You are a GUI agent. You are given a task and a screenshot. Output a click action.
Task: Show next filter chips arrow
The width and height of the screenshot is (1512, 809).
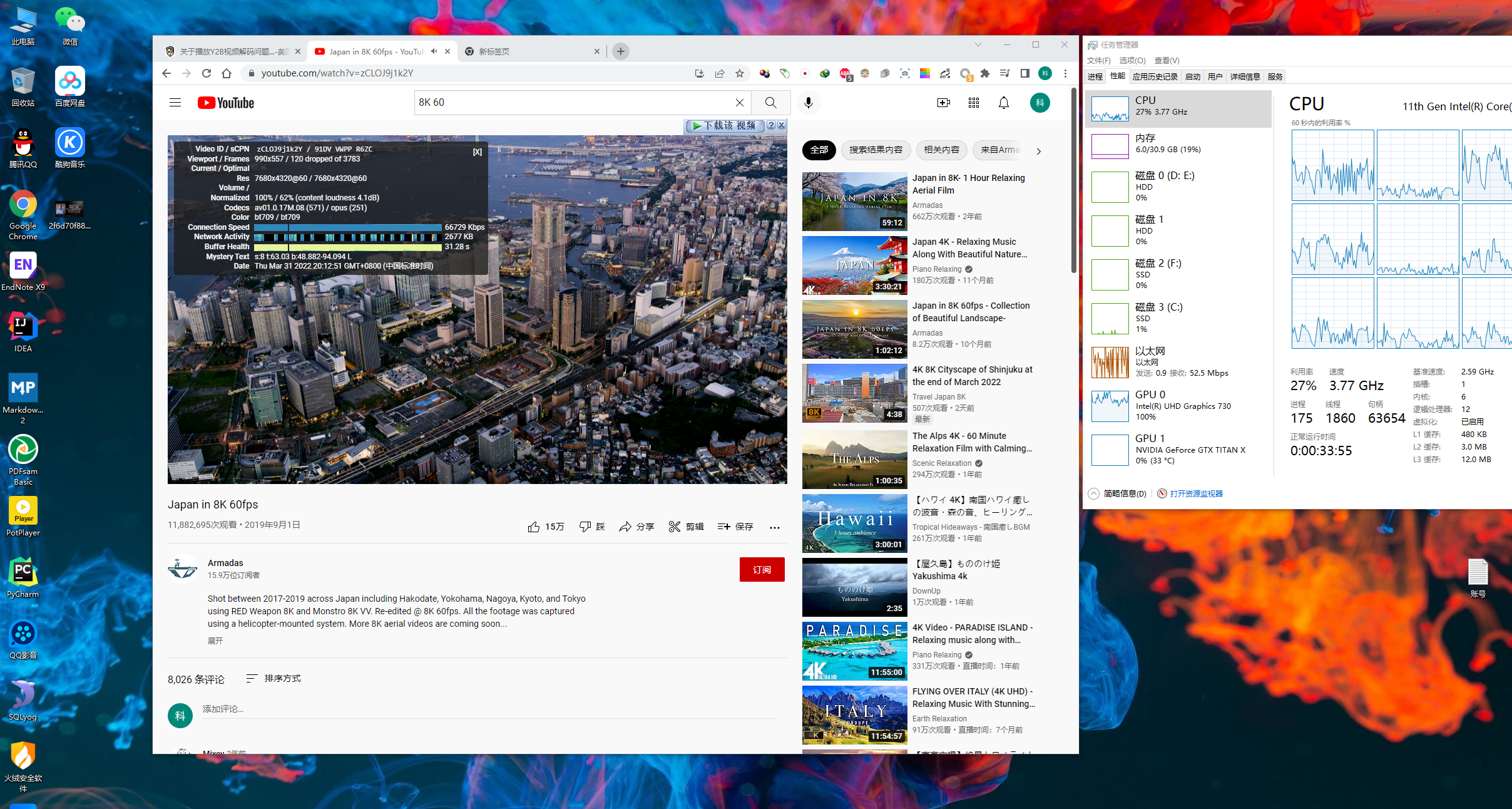[x=1039, y=151]
